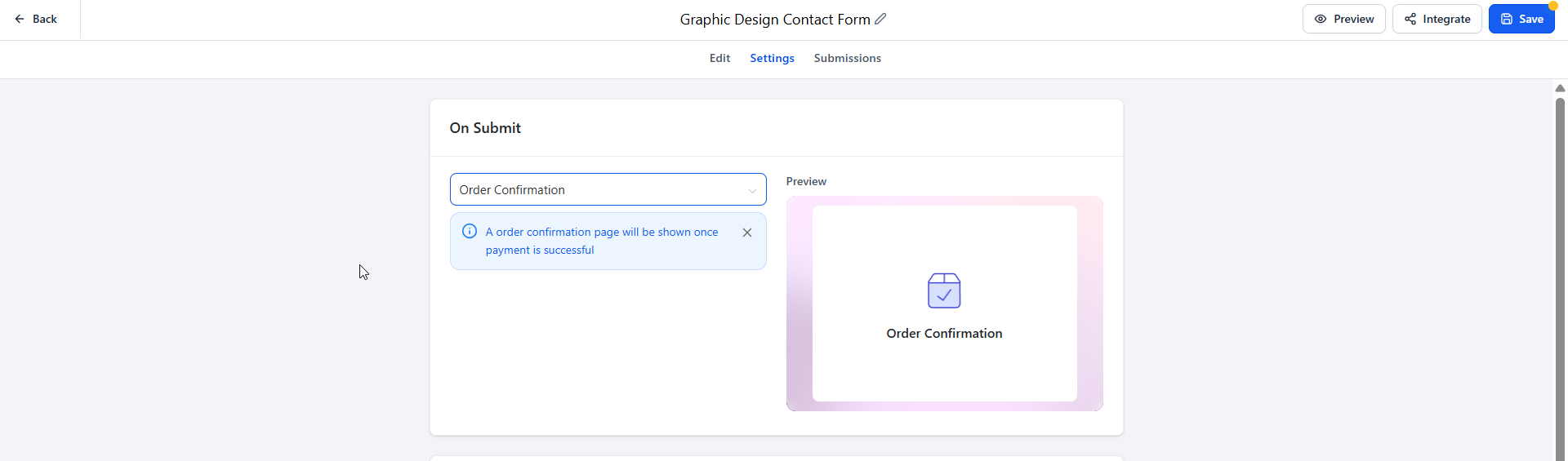Viewport: 1568px width, 461px height.
Task: Switch to the Edit tab
Action: tap(719, 58)
